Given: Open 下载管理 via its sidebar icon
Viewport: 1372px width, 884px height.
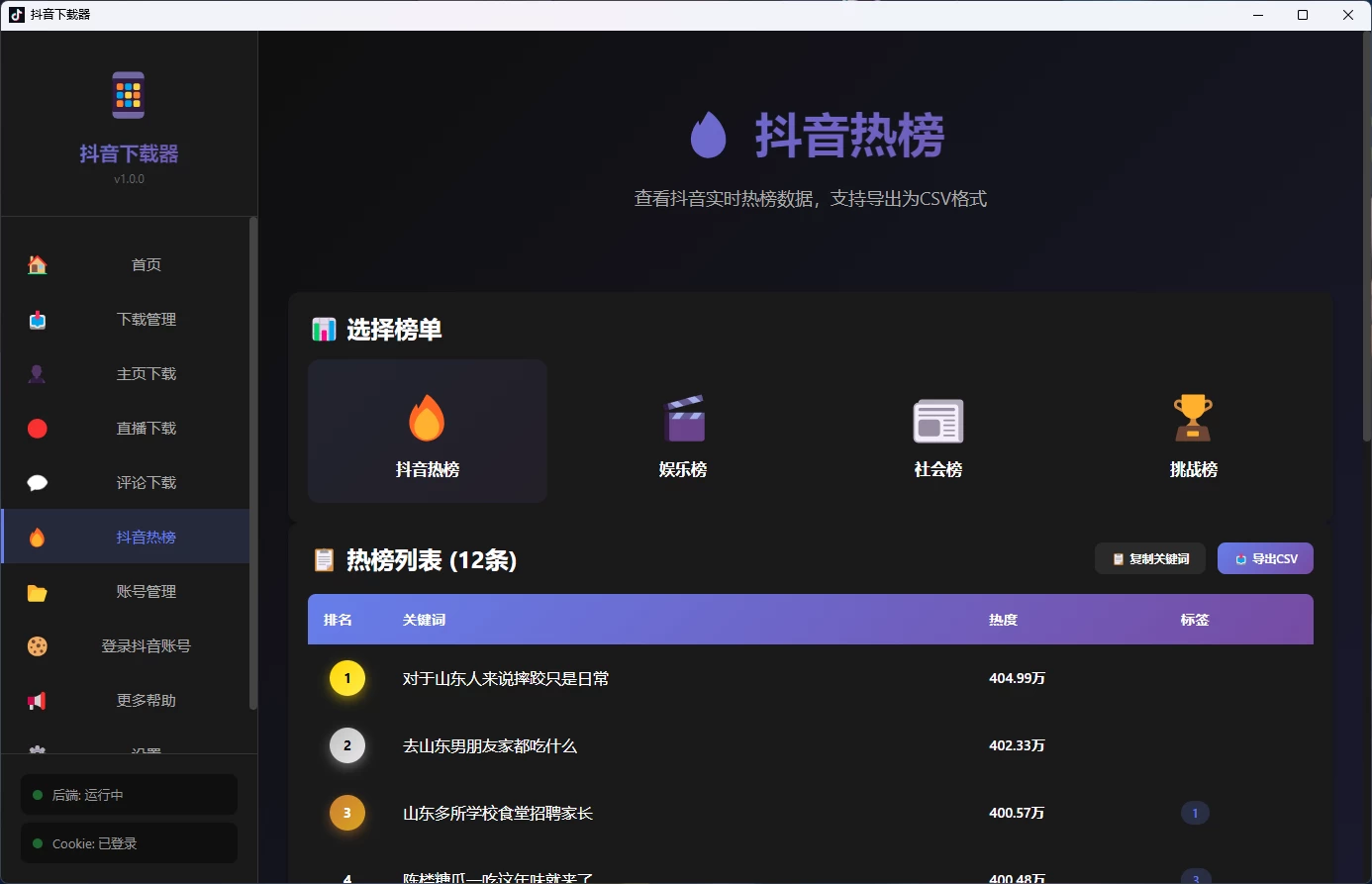Looking at the screenshot, I should click(37, 319).
